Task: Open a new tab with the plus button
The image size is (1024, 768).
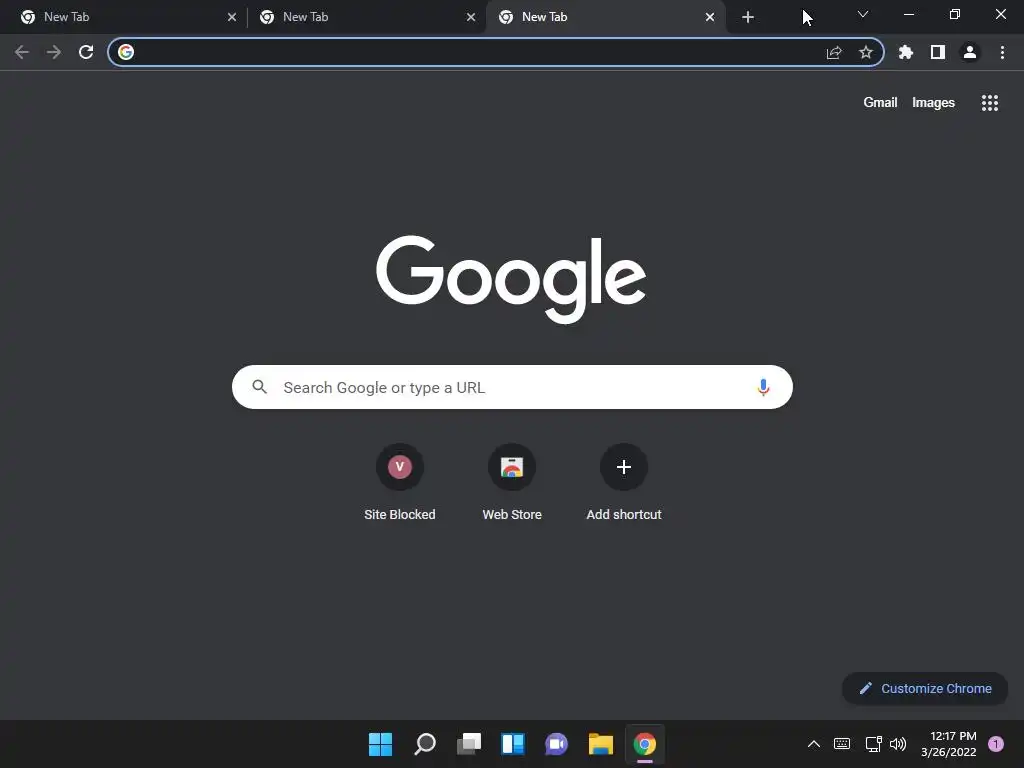Action: 748,17
